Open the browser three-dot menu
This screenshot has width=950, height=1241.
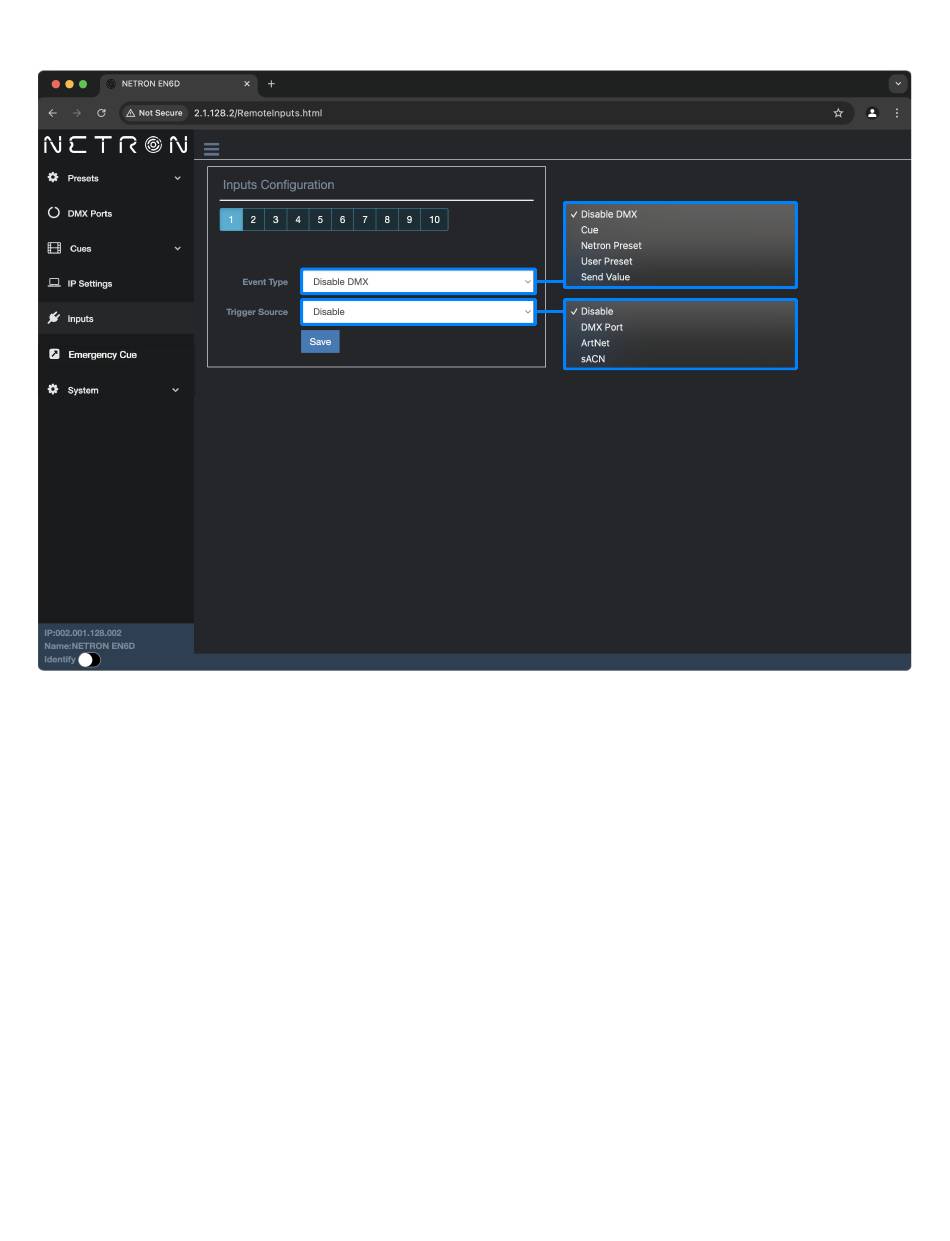[x=897, y=113]
